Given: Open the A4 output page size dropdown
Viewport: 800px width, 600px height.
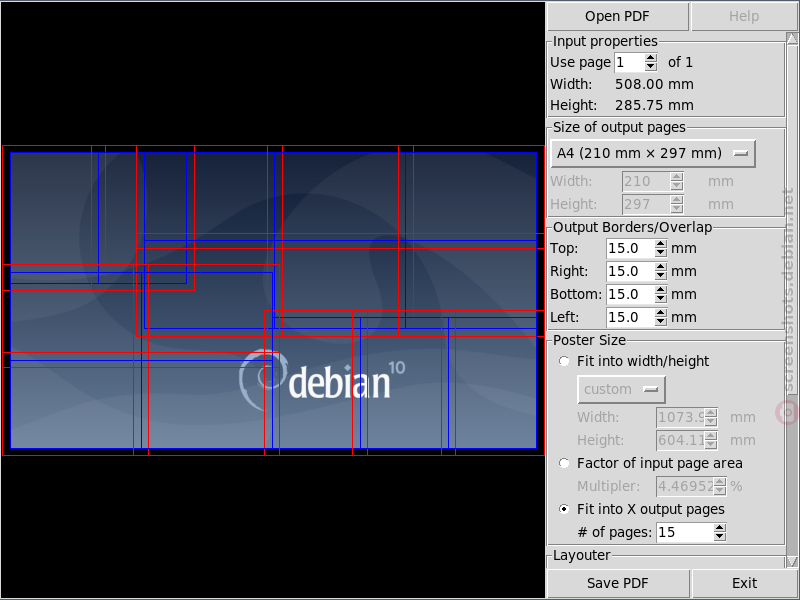Looking at the screenshot, I should coord(653,154).
